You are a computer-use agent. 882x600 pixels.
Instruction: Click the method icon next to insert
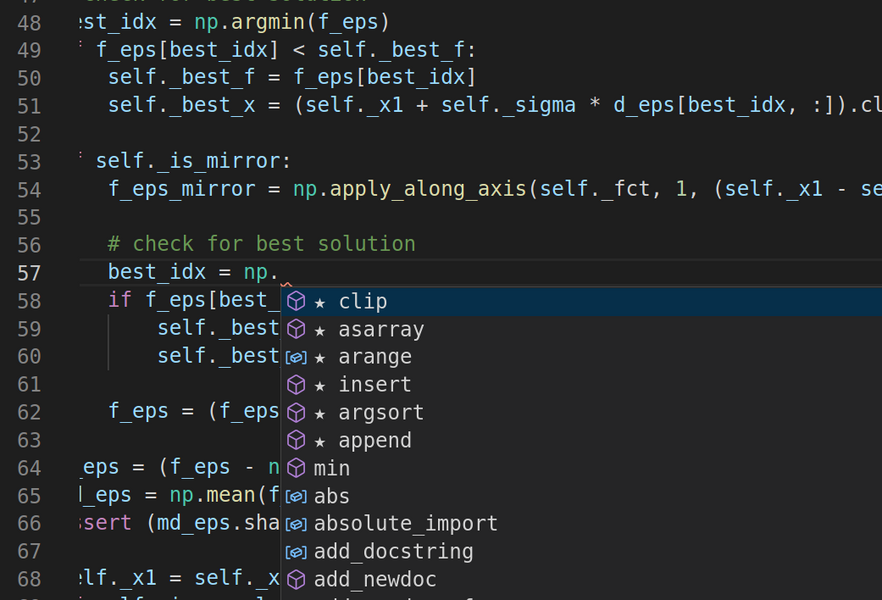295,384
